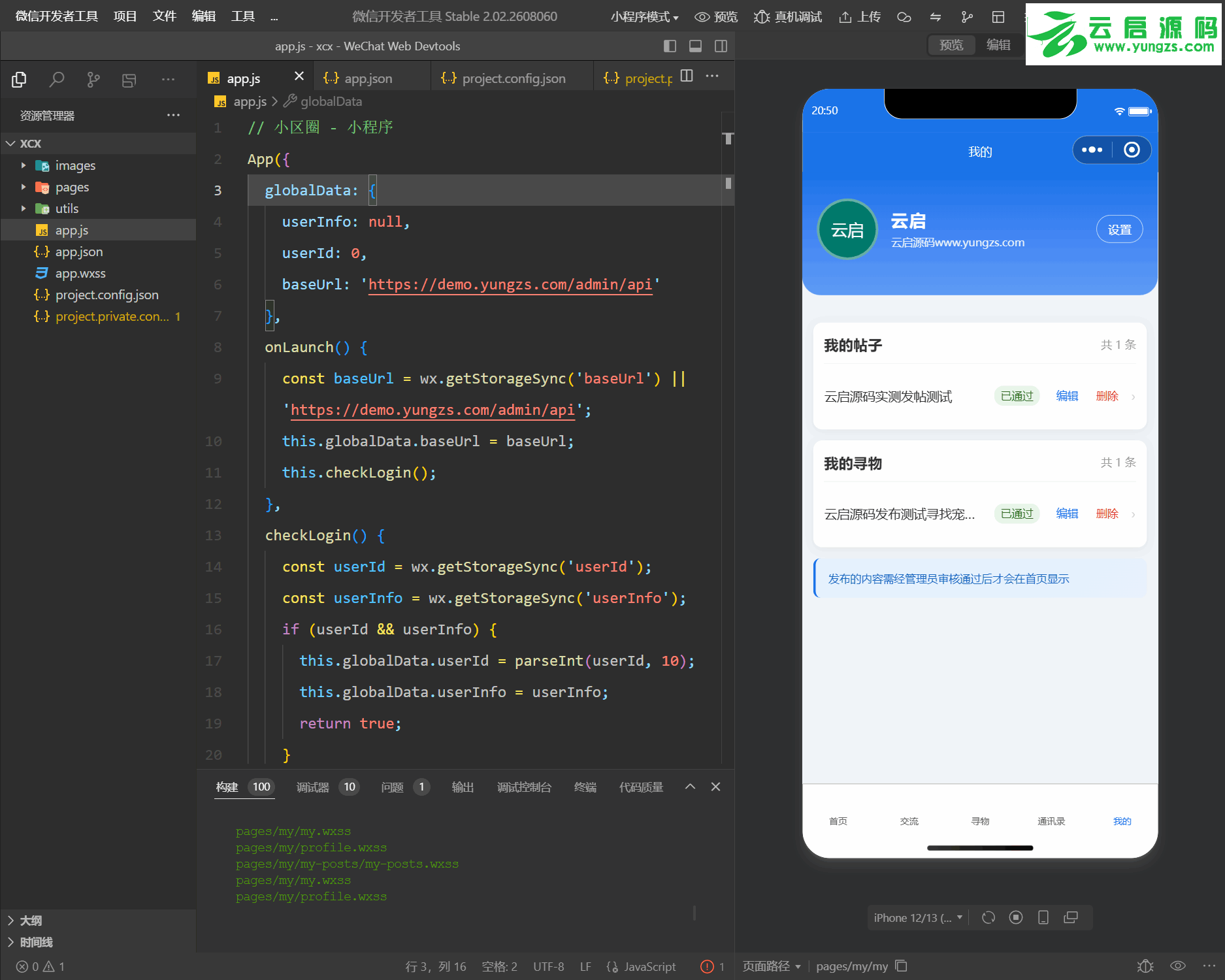This screenshot has width=1225, height=980.
Task: Open the Source Control view icon
Action: pyautogui.click(x=93, y=80)
